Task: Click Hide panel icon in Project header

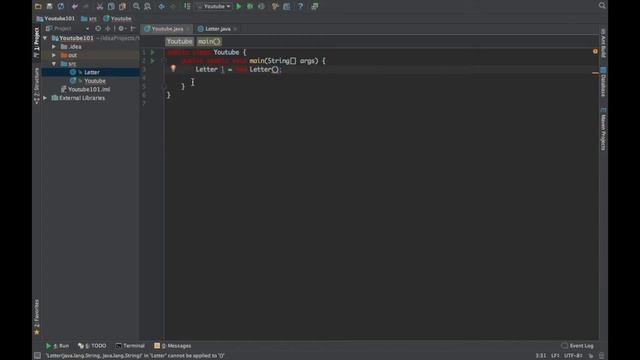Action: pyautogui.click(x=133, y=29)
